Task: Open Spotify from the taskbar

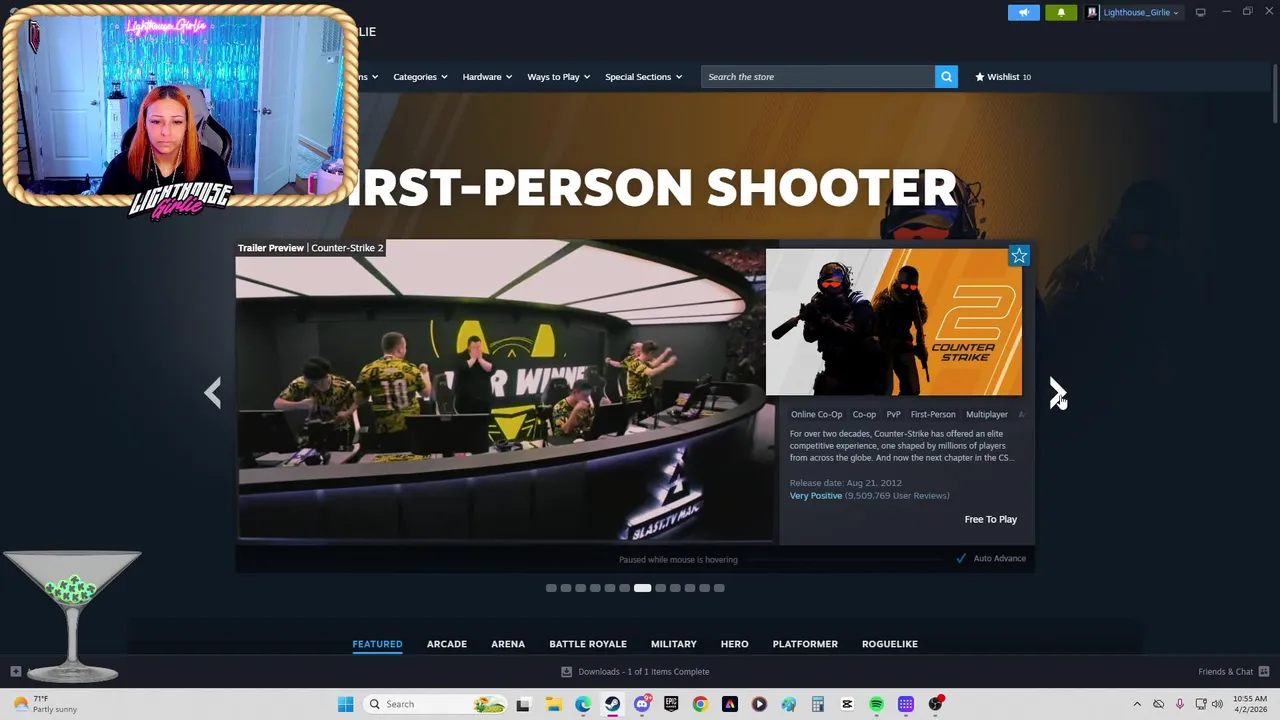Action: (x=876, y=704)
